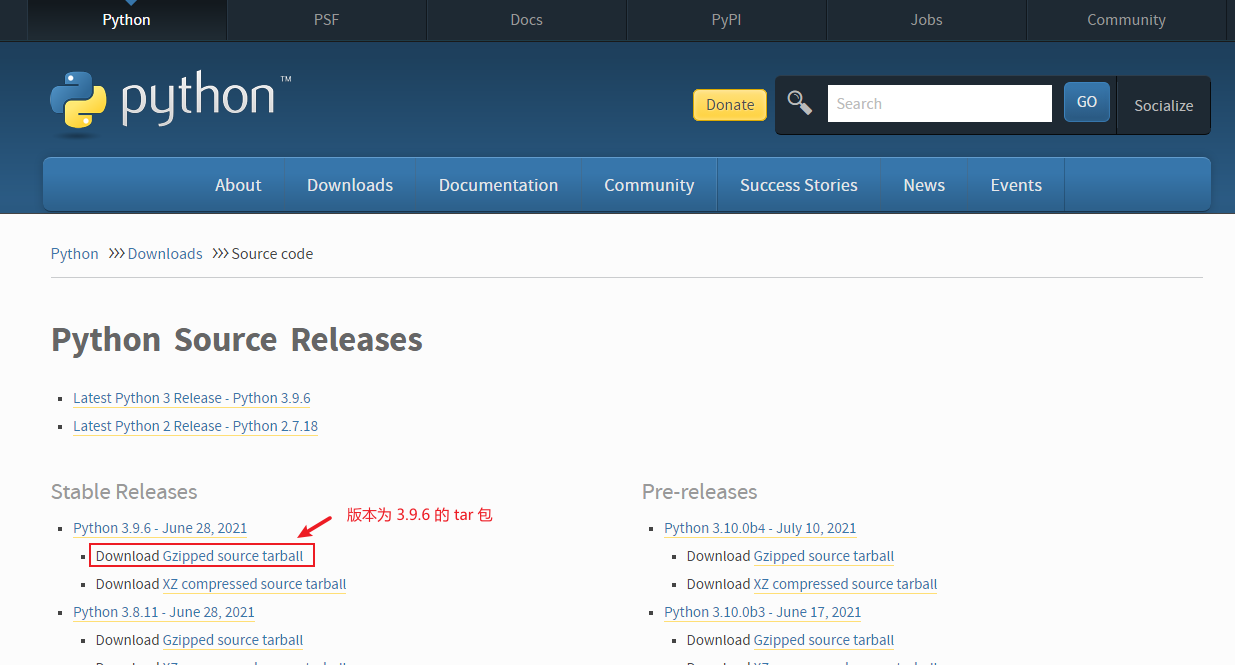The width and height of the screenshot is (1235, 665).
Task: Open the Jobs top tab
Action: (926, 20)
